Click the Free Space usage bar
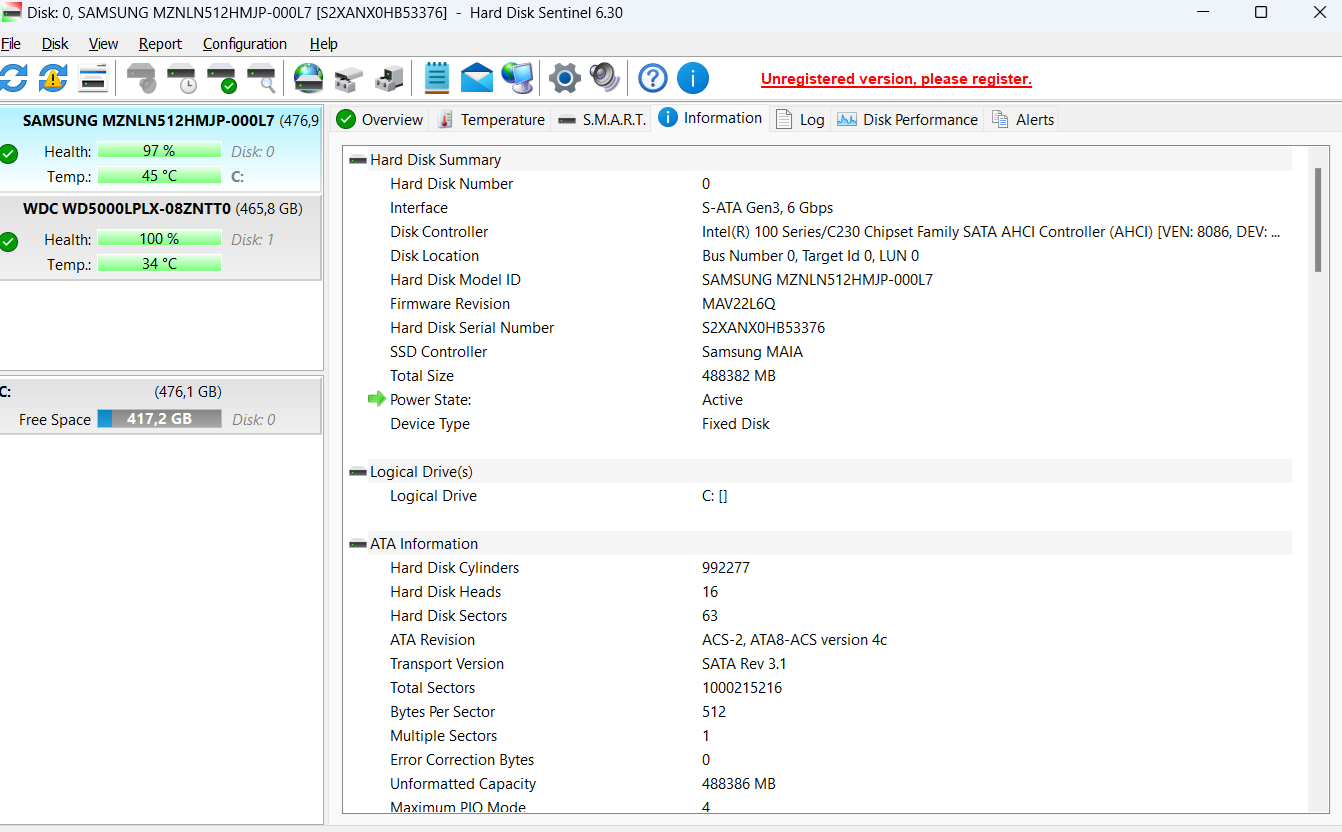The width and height of the screenshot is (1342, 832). coord(159,418)
